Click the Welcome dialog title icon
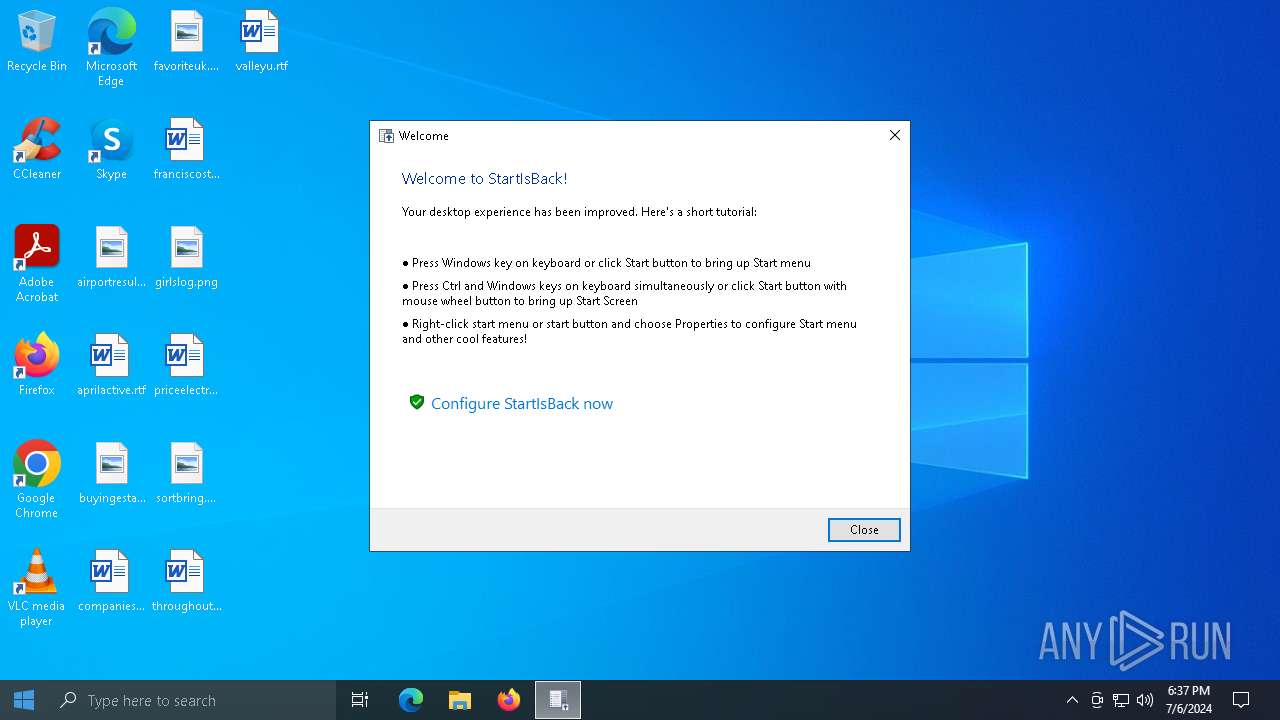Image resolution: width=1280 pixels, height=720 pixels. point(386,136)
